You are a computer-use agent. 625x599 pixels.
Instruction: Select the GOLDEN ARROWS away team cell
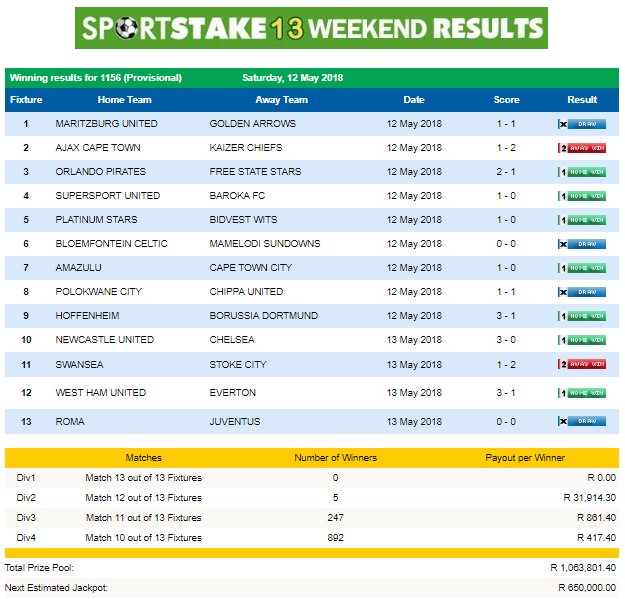coord(253,124)
